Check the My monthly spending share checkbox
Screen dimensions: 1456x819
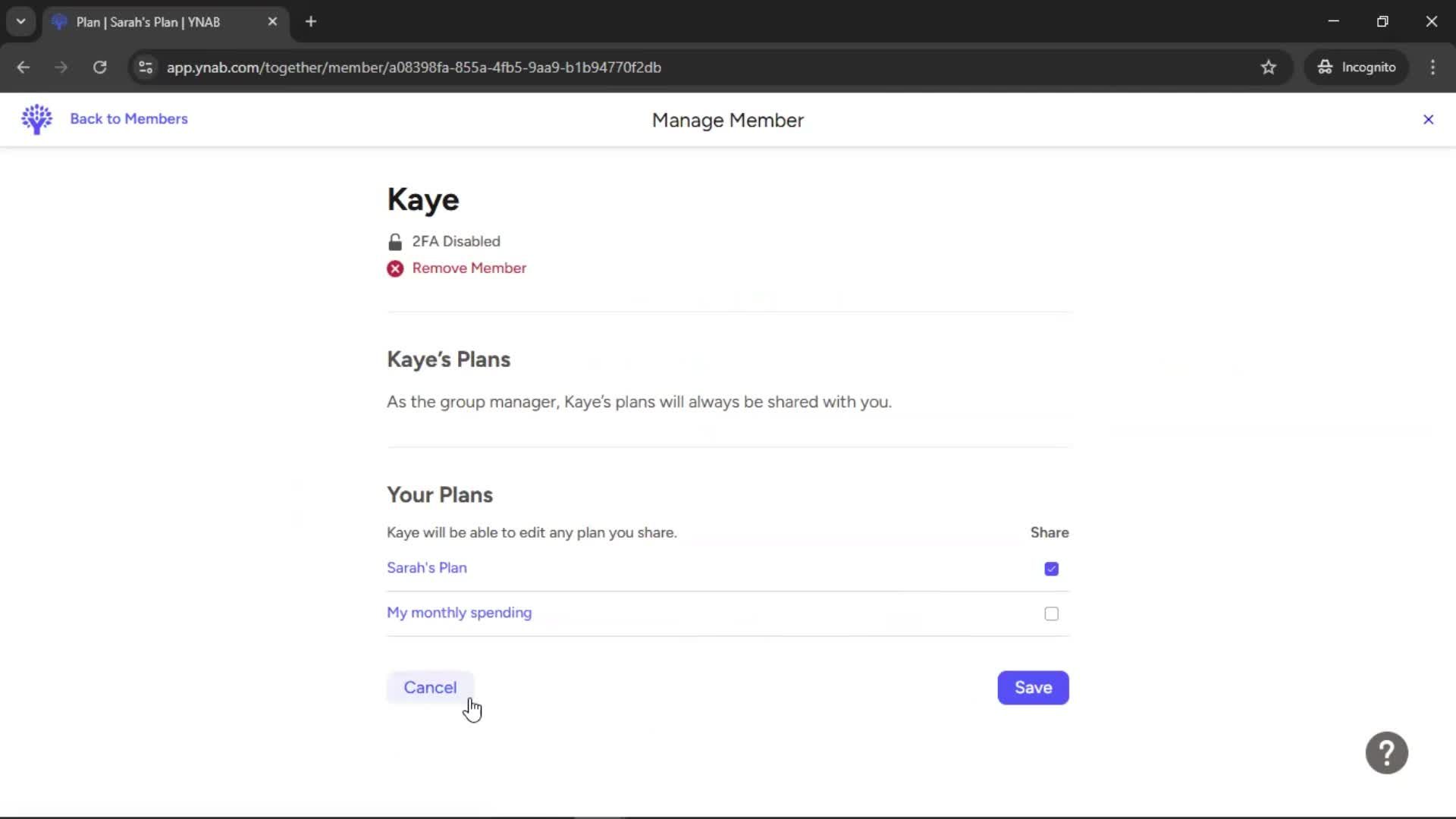(1051, 613)
